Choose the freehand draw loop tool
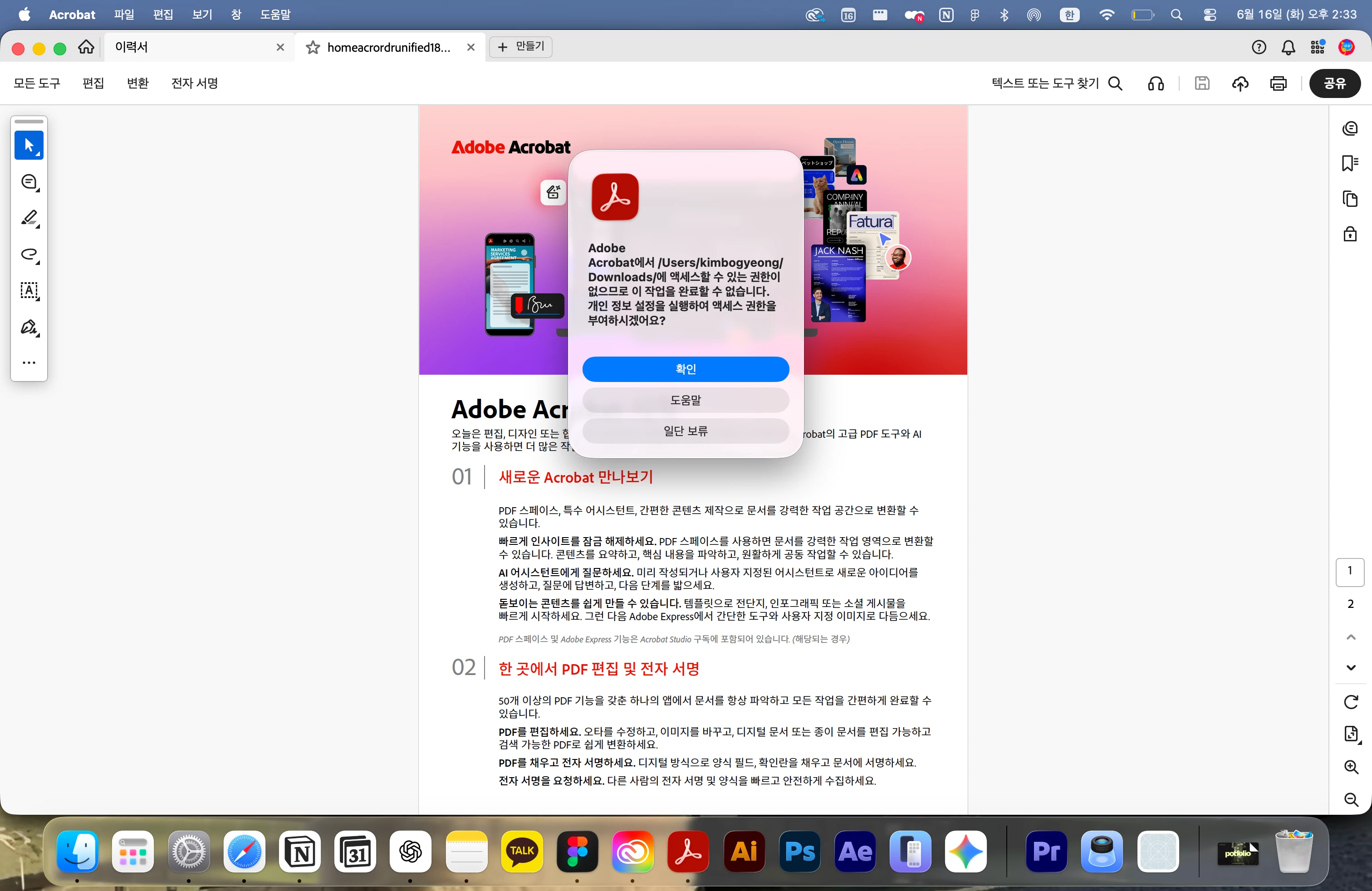Image resolution: width=1372 pixels, height=891 pixels. tap(29, 255)
